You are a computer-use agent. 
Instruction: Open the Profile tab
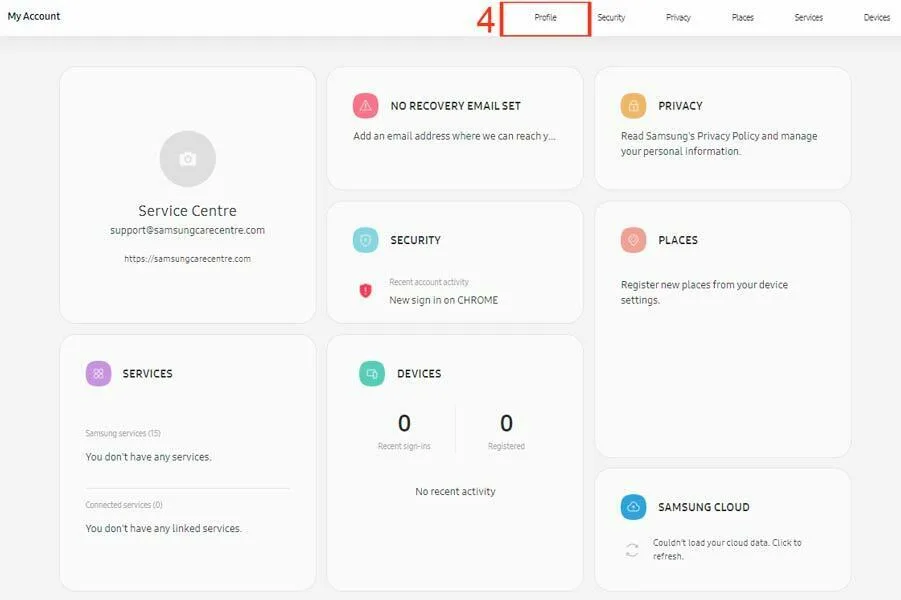point(545,18)
